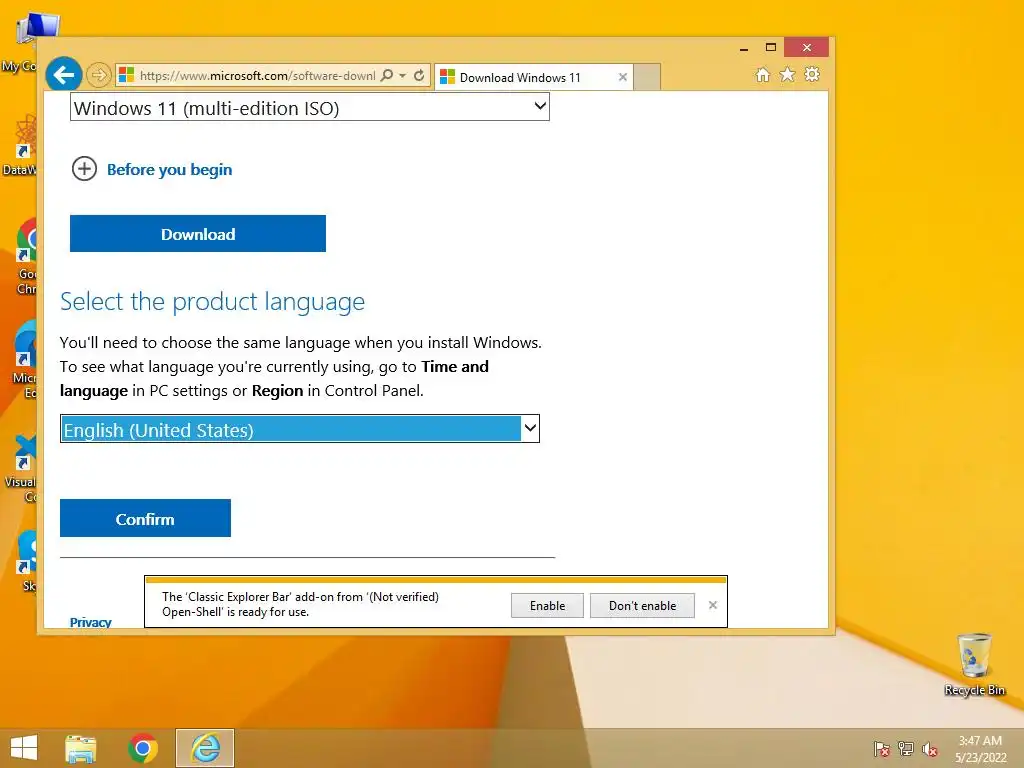Image resolution: width=1024 pixels, height=768 pixels.
Task: Expand the address bar autocomplete arrow
Action: (403, 75)
